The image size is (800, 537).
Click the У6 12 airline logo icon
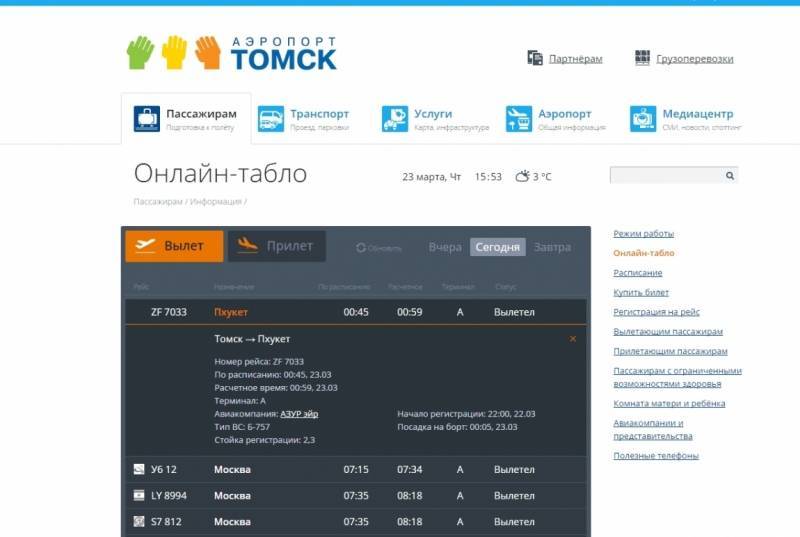(139, 469)
